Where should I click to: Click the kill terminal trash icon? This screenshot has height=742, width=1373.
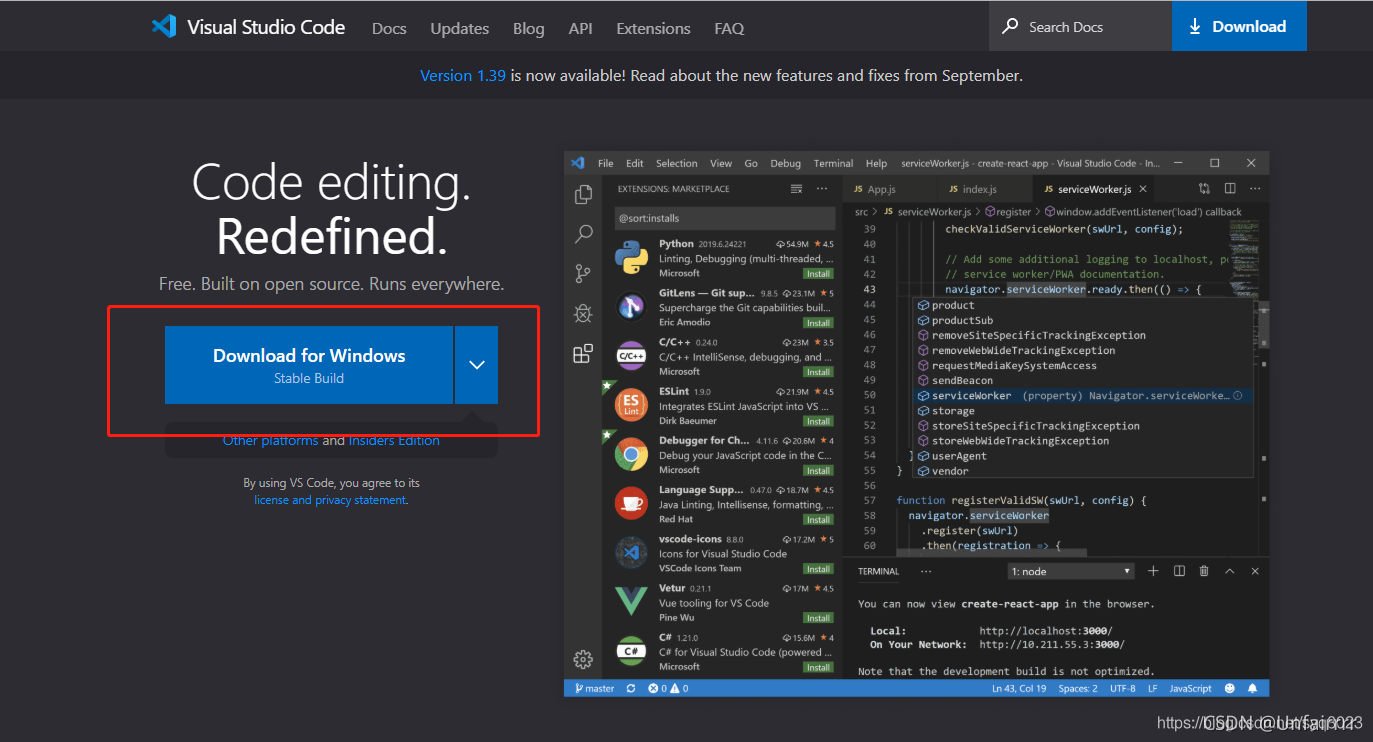tap(1204, 571)
